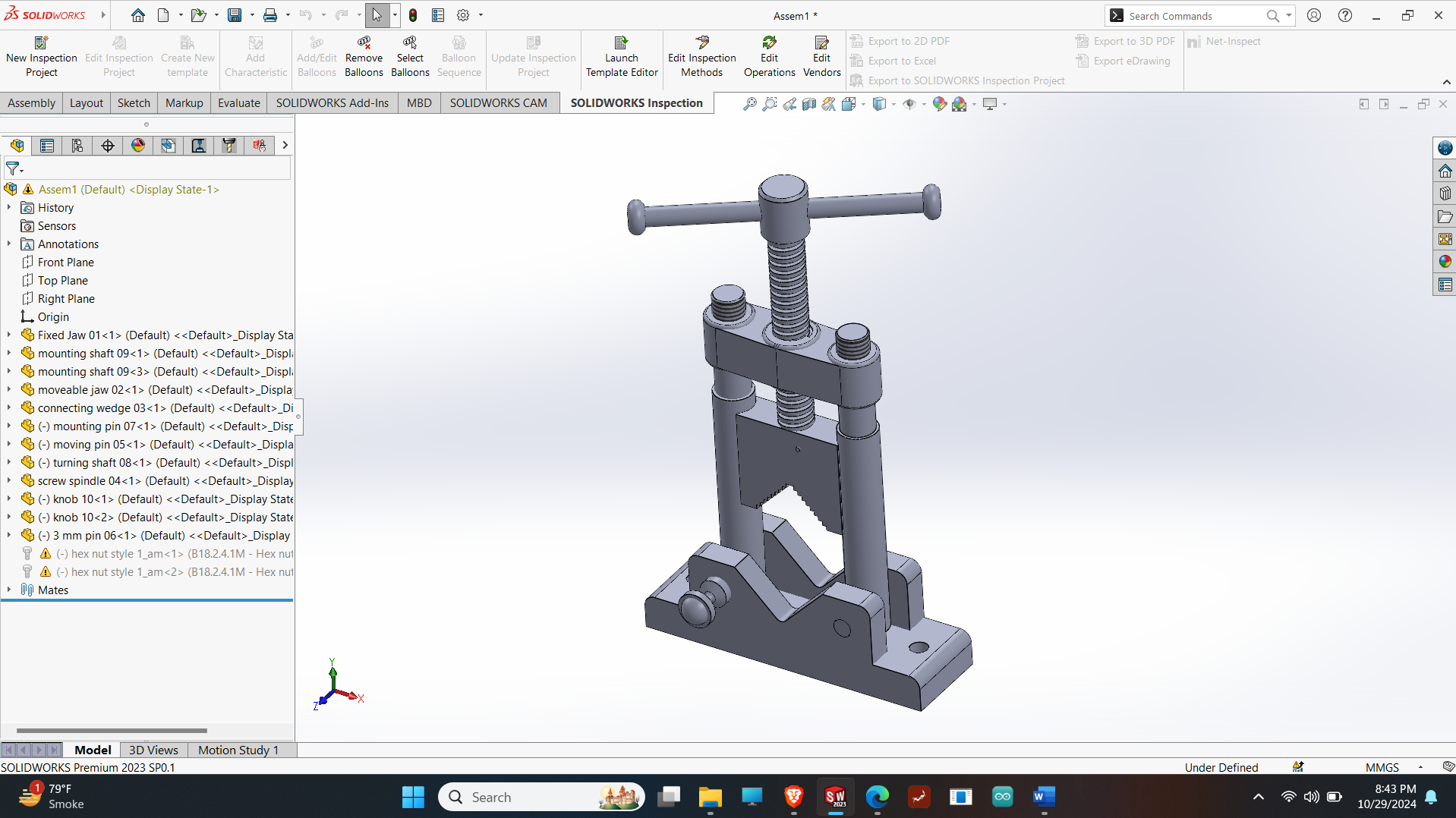The width and height of the screenshot is (1456, 818).
Task: Switch to the Evaluate ribbon tab
Action: tap(238, 103)
